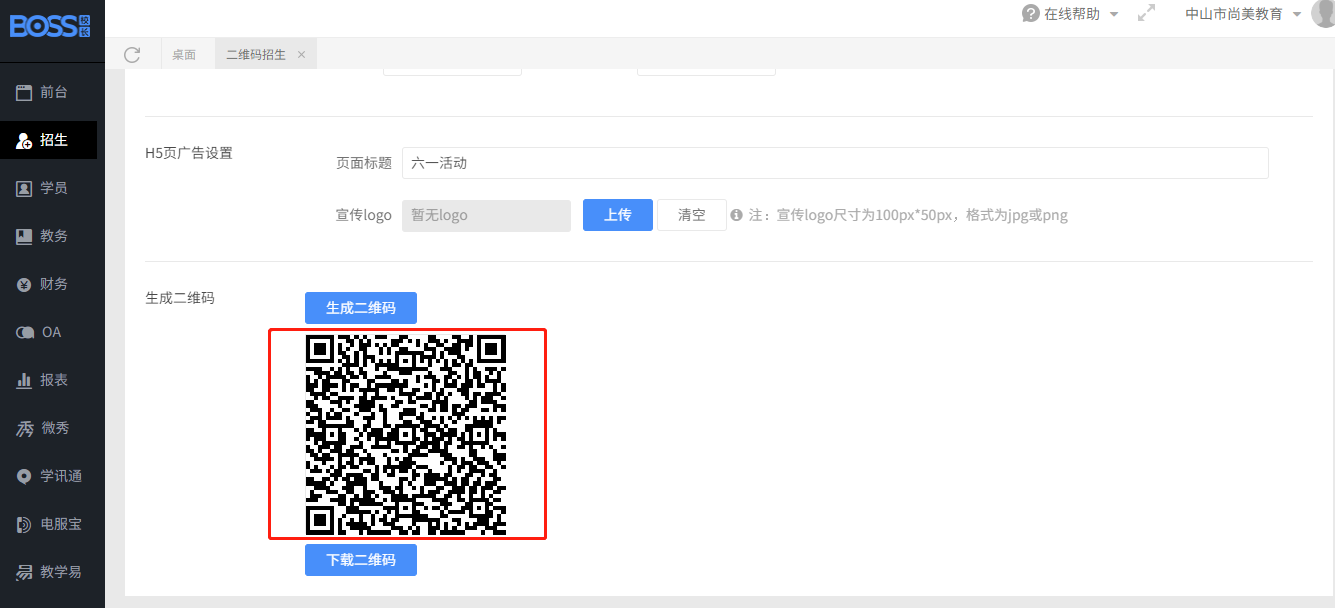Click the 电服宝 sidebar icon
This screenshot has height=608, width=1335.
point(24,524)
